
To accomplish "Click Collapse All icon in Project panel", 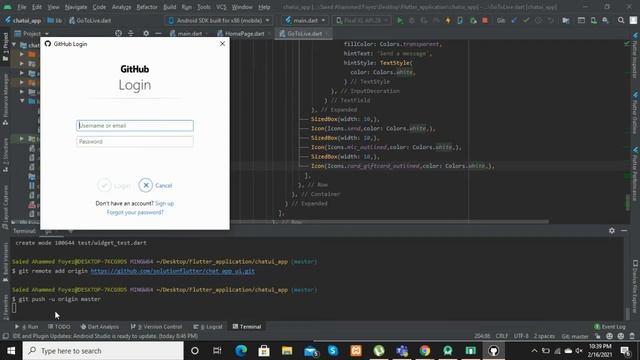I will coord(131,33).
